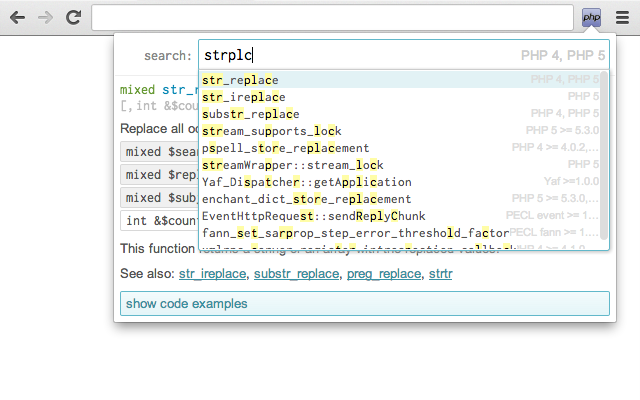
Task: Follow the strtr See also link
Action: pyautogui.click(x=440, y=274)
